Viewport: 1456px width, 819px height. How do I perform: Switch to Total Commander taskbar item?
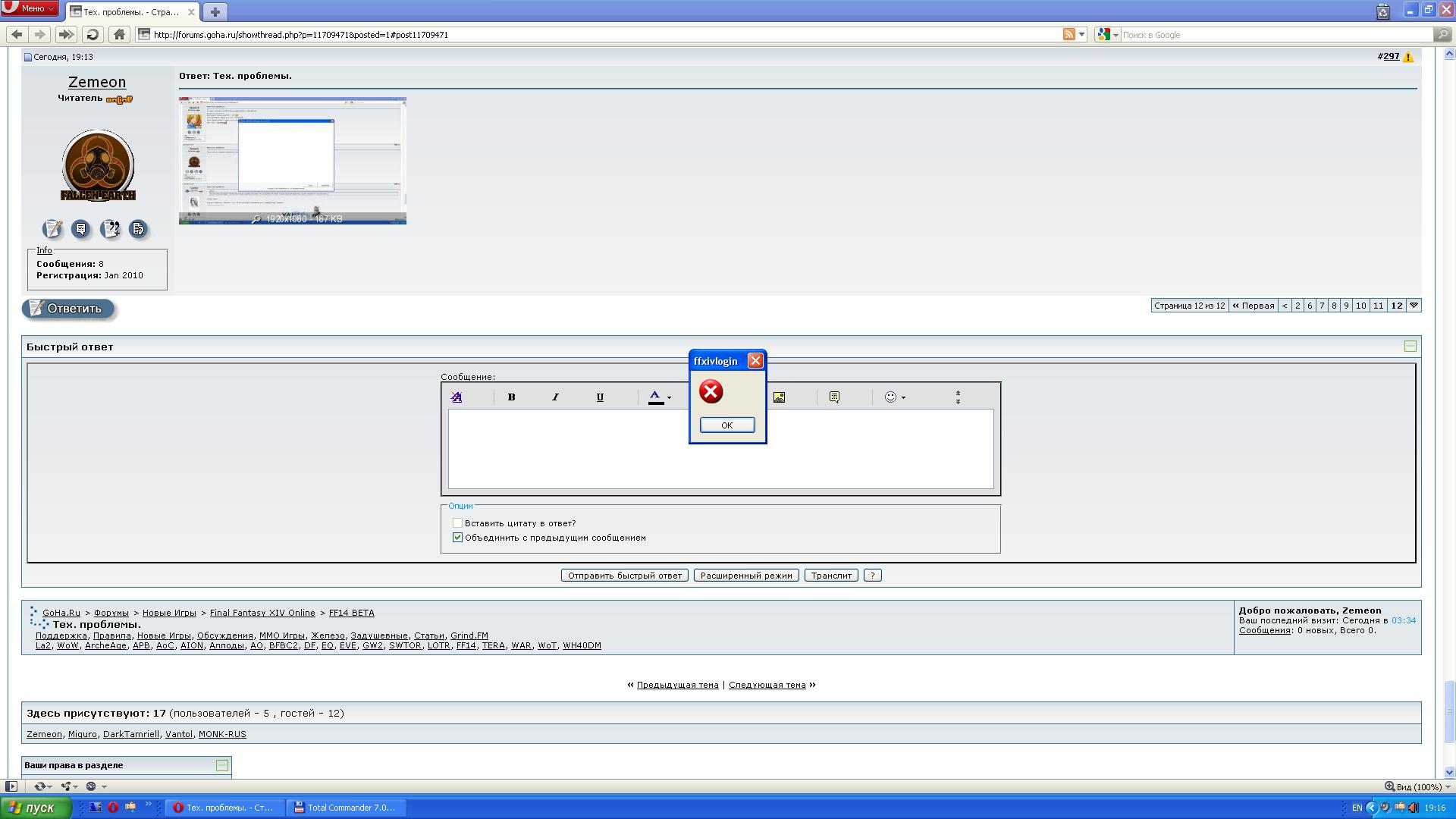(347, 808)
